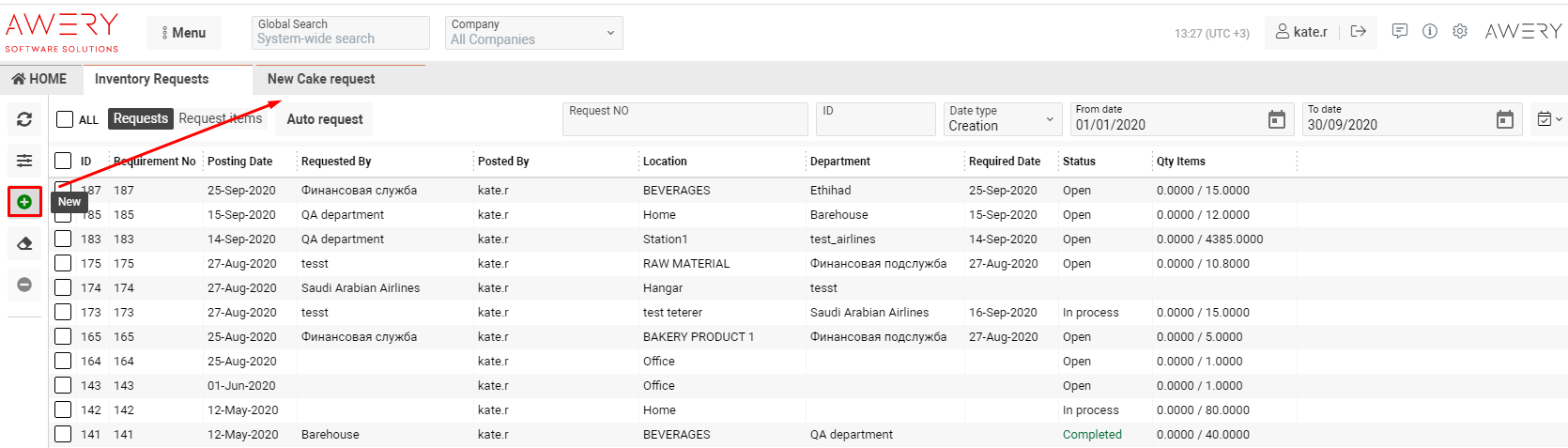Click the Auto request button
This screenshot has height=448, width=1568.
324,119
